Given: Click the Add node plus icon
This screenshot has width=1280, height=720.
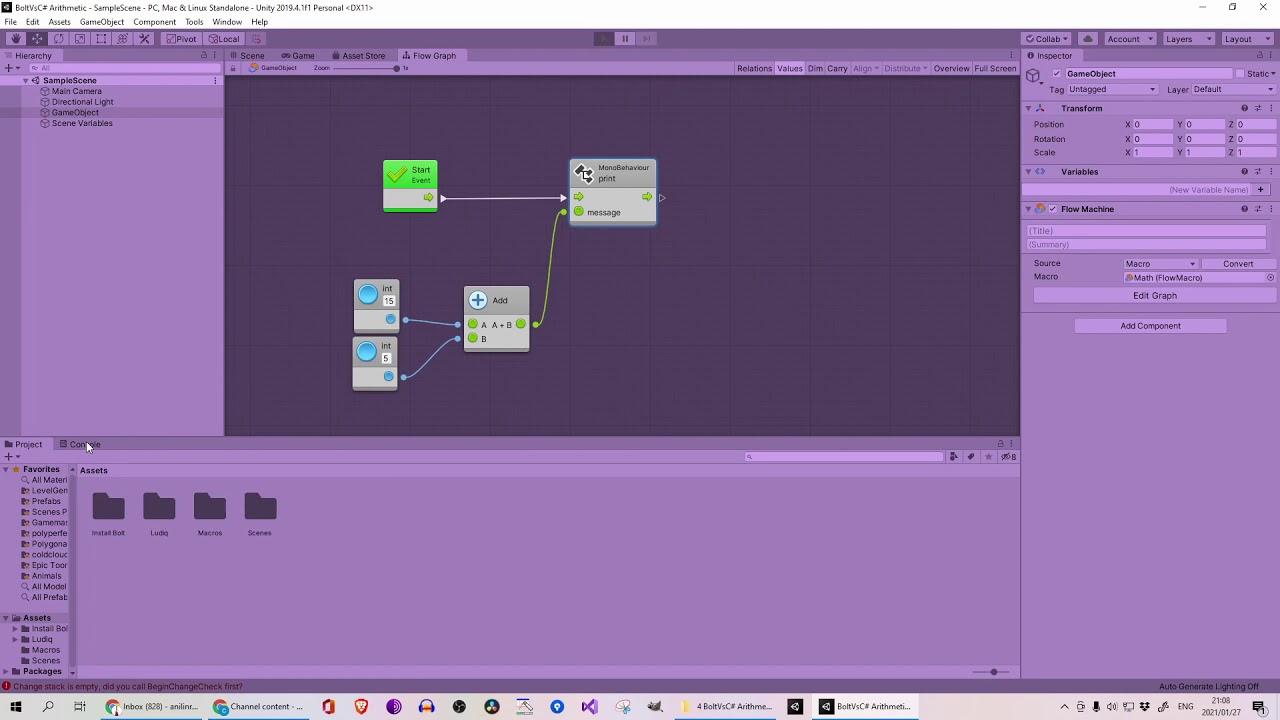Looking at the screenshot, I should click(478, 300).
